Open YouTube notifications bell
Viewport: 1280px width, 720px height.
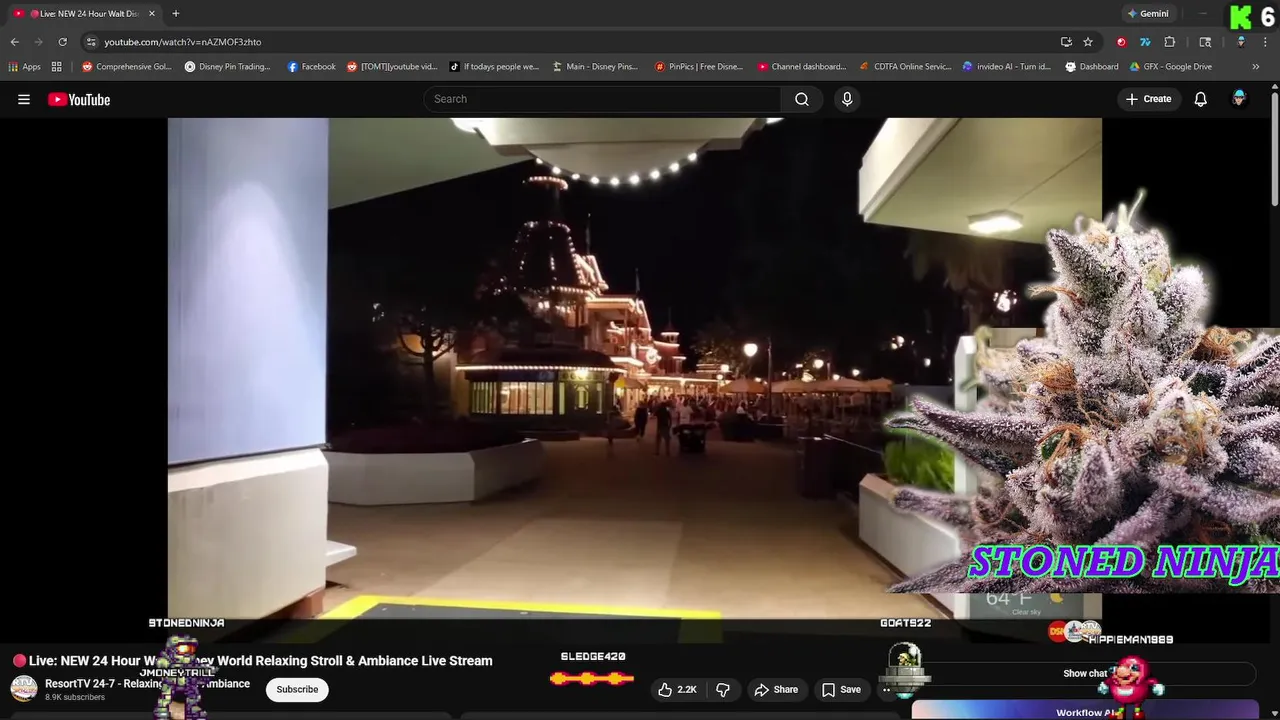coord(1200,99)
